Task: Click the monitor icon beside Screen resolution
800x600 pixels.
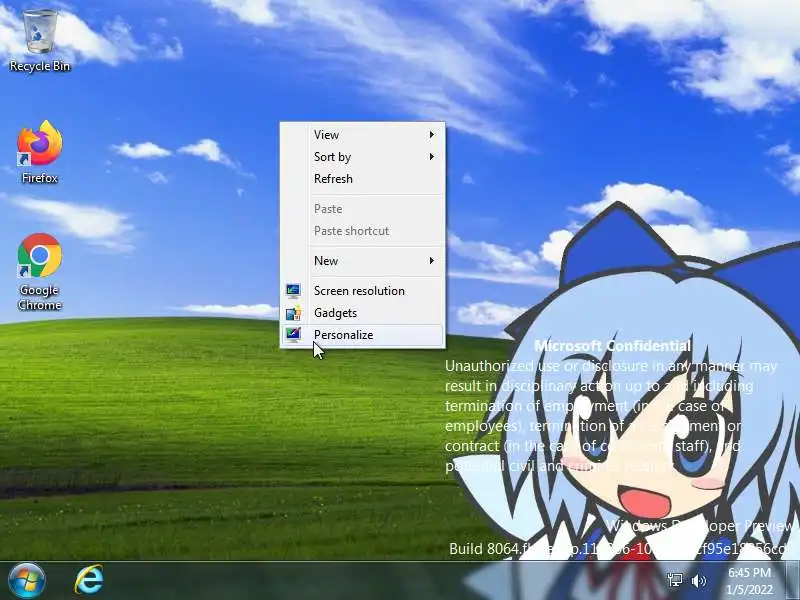Action: (293, 291)
